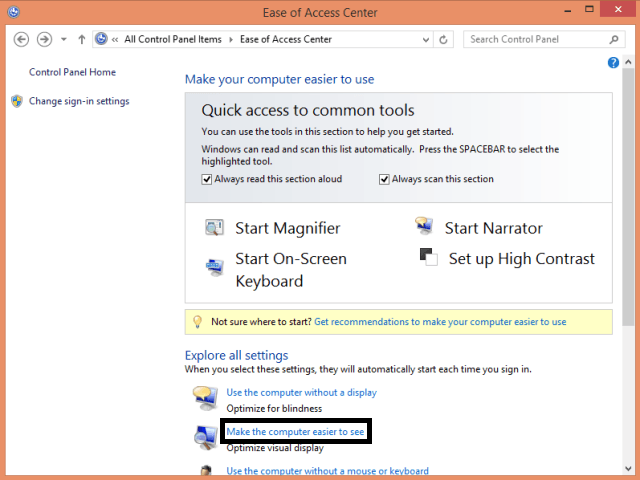
Task: Expand the address bar history dropdown
Action: (426, 40)
